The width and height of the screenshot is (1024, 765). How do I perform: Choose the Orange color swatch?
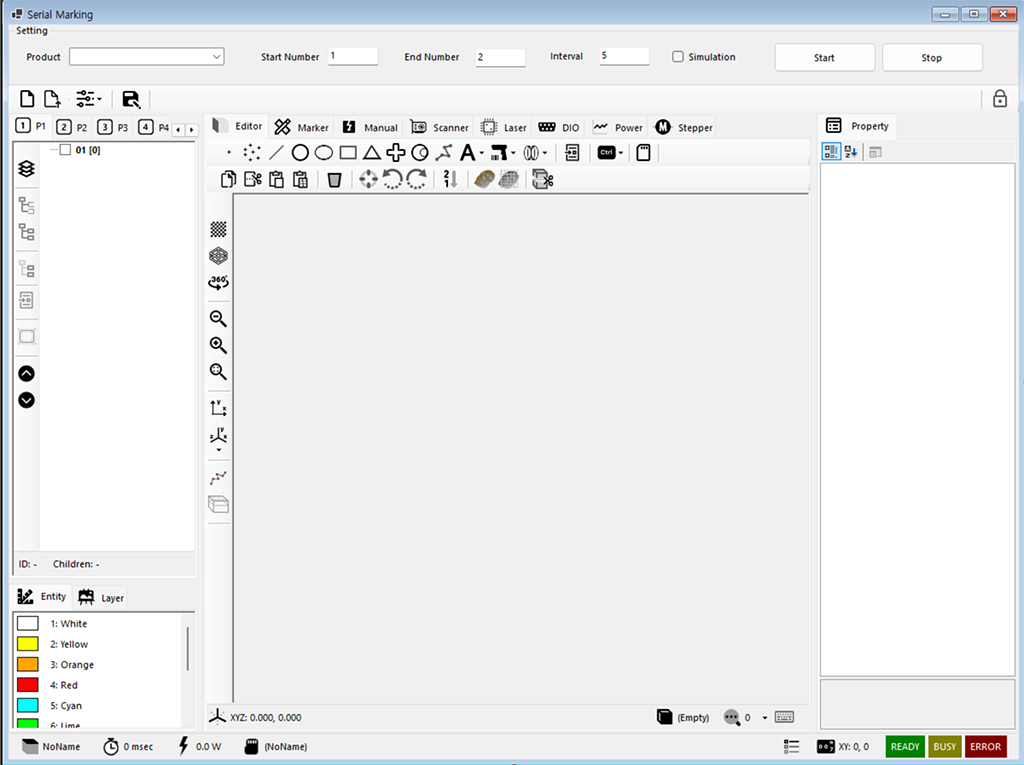(x=28, y=665)
